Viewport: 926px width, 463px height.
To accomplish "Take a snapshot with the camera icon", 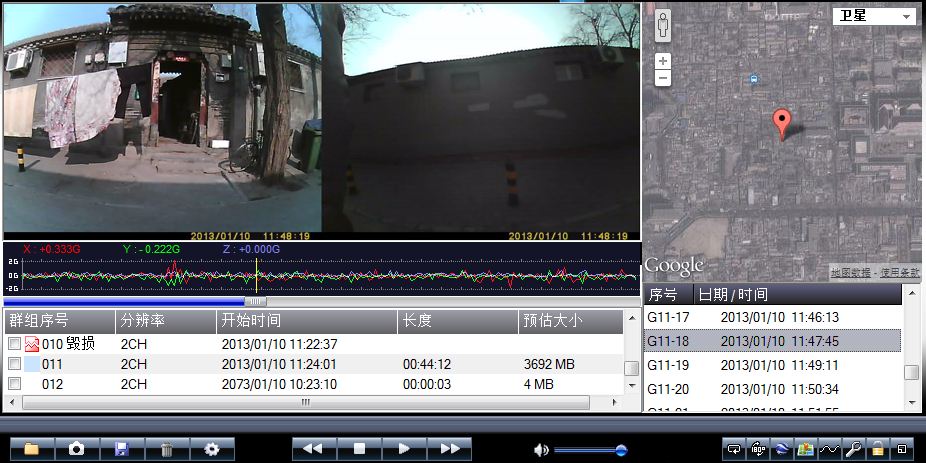I will tap(77, 449).
